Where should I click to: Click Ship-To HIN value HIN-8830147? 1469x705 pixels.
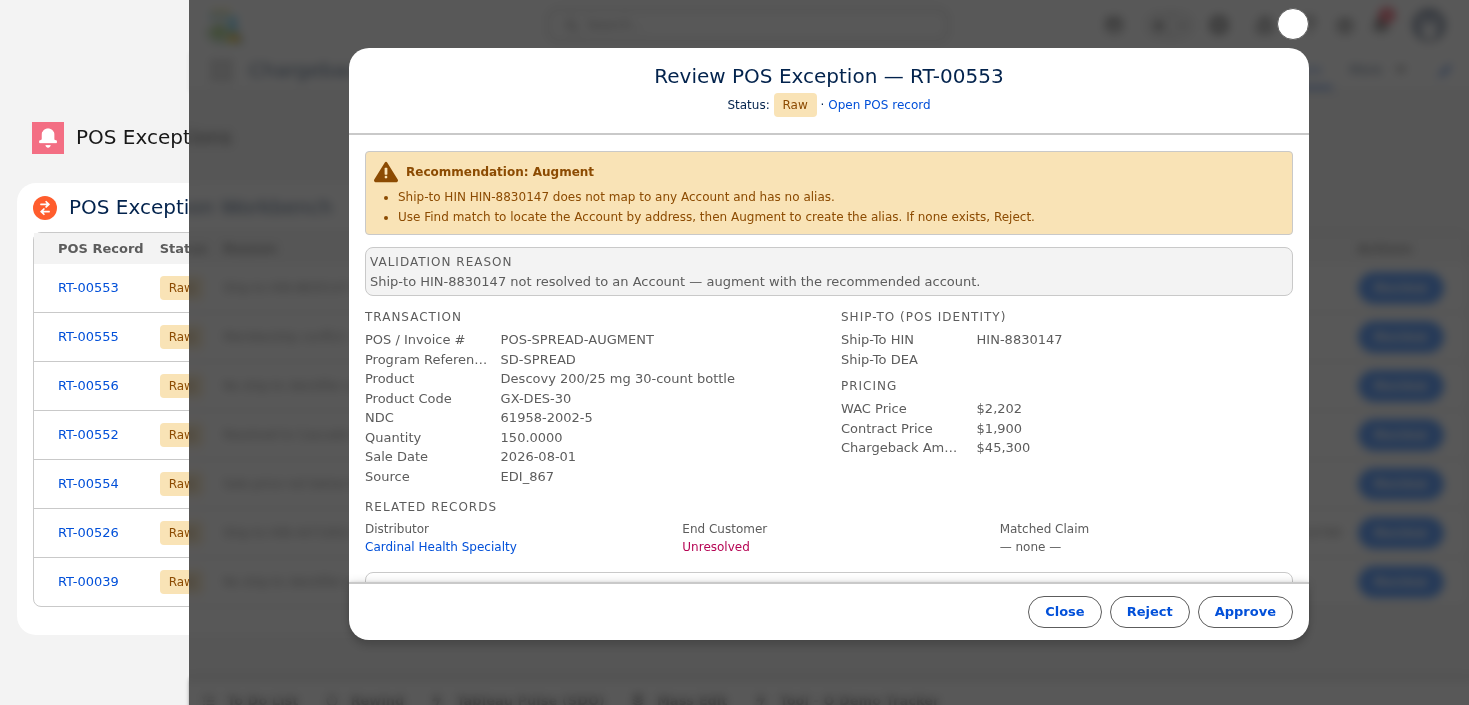(1019, 340)
